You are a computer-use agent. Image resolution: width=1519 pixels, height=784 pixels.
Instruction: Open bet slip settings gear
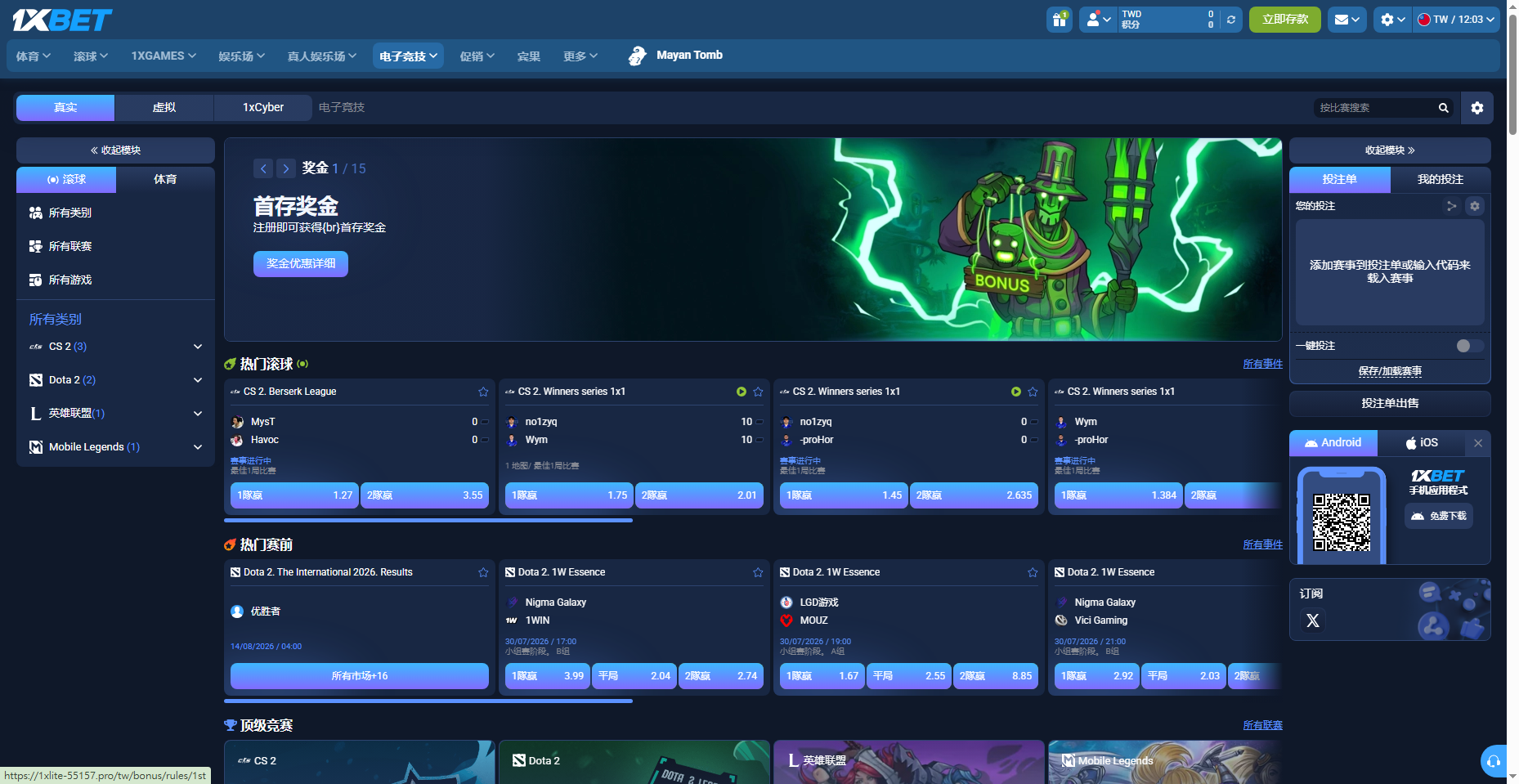click(x=1475, y=206)
